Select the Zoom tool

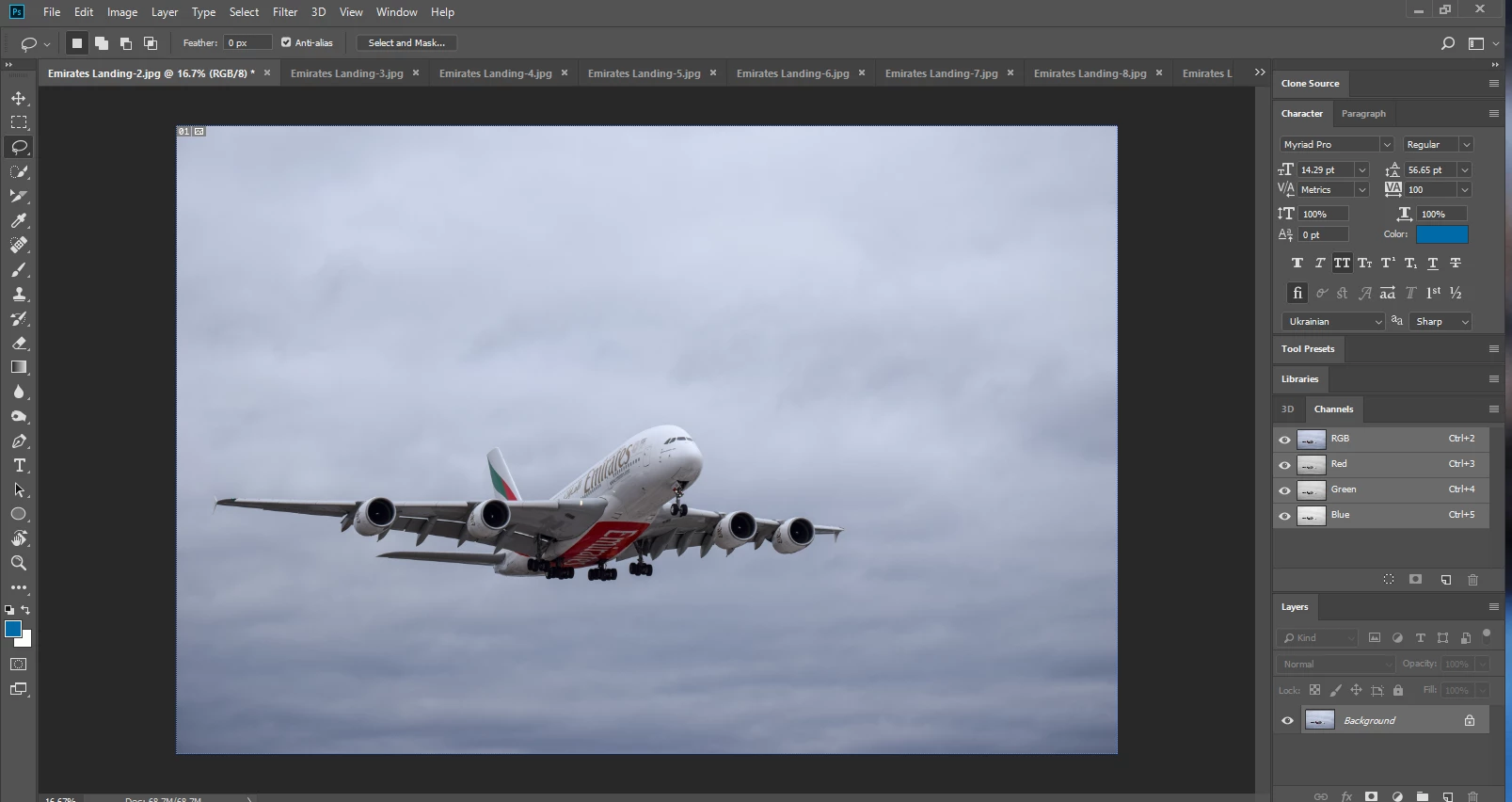tap(19, 563)
